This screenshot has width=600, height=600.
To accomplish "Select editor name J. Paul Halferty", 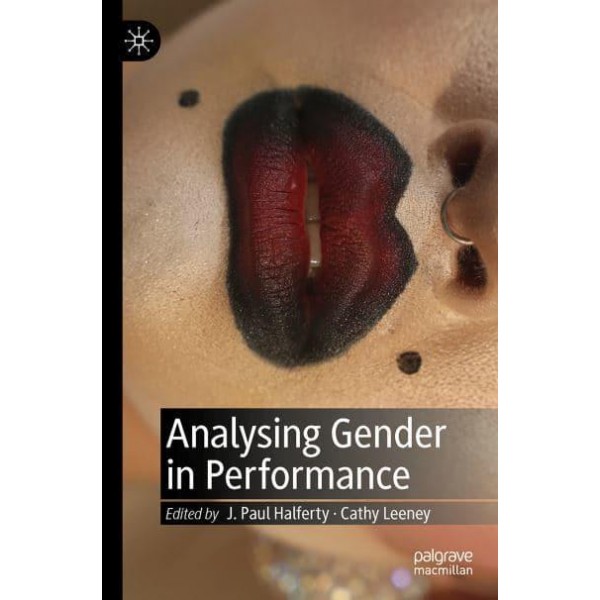I will [278, 514].
